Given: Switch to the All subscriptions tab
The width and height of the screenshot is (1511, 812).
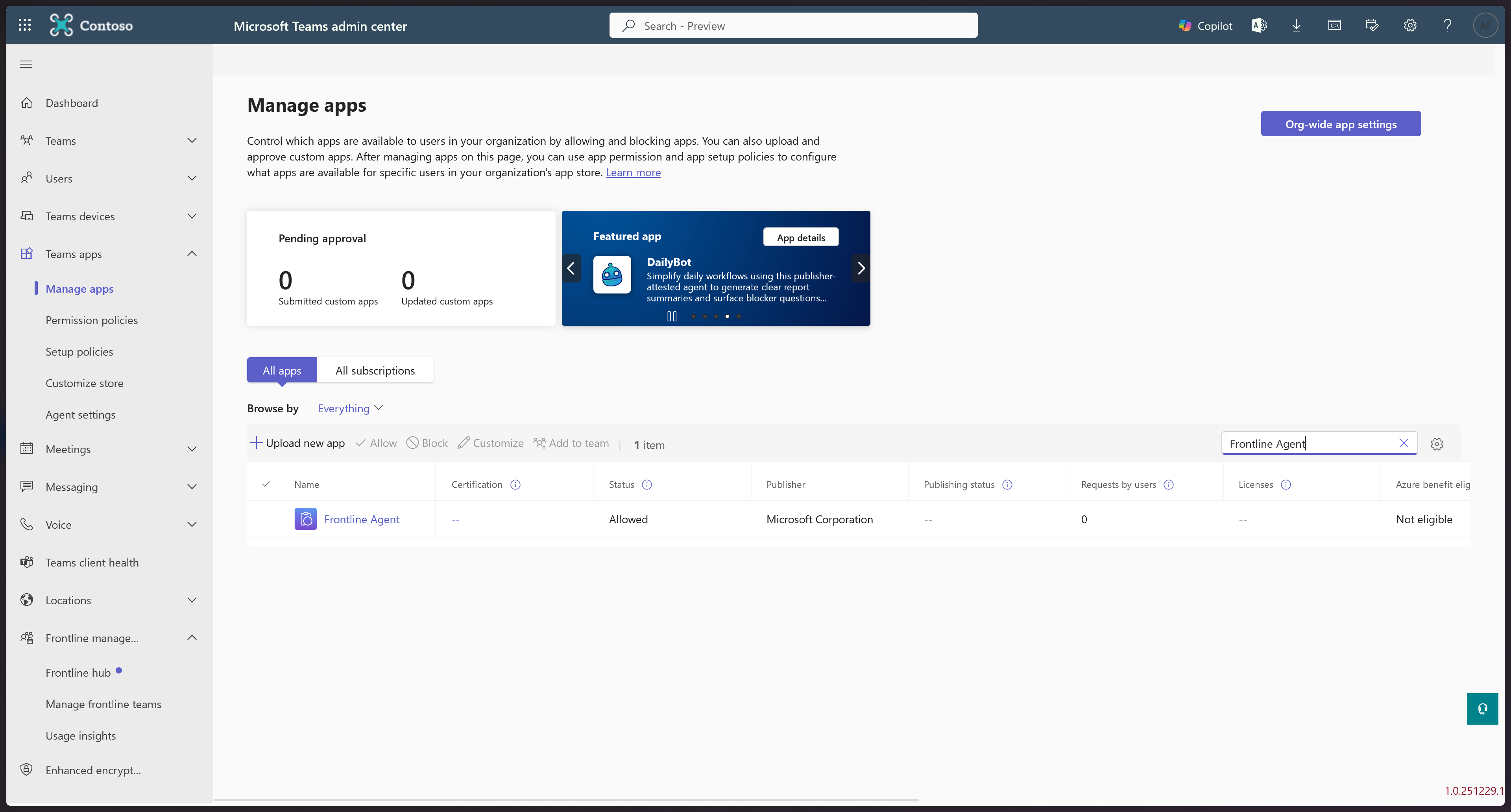Looking at the screenshot, I should pyautogui.click(x=375, y=371).
